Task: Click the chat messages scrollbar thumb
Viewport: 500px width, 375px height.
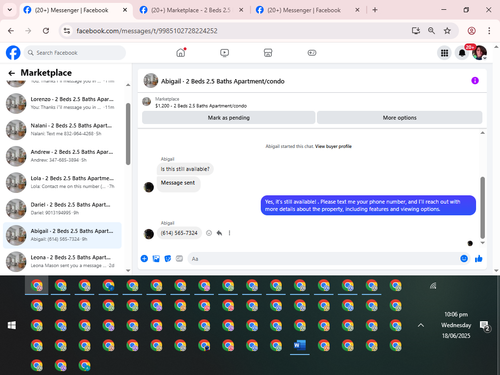Action: pos(482,208)
